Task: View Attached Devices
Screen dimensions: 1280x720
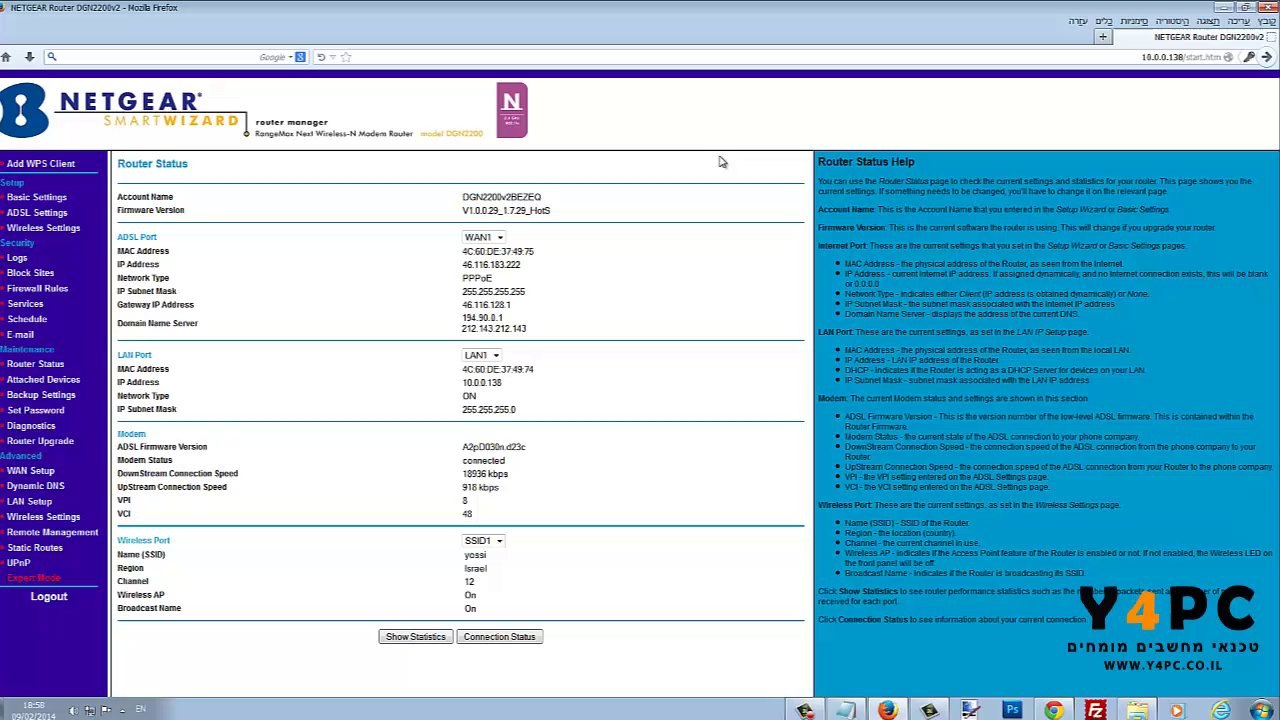Action: point(43,380)
